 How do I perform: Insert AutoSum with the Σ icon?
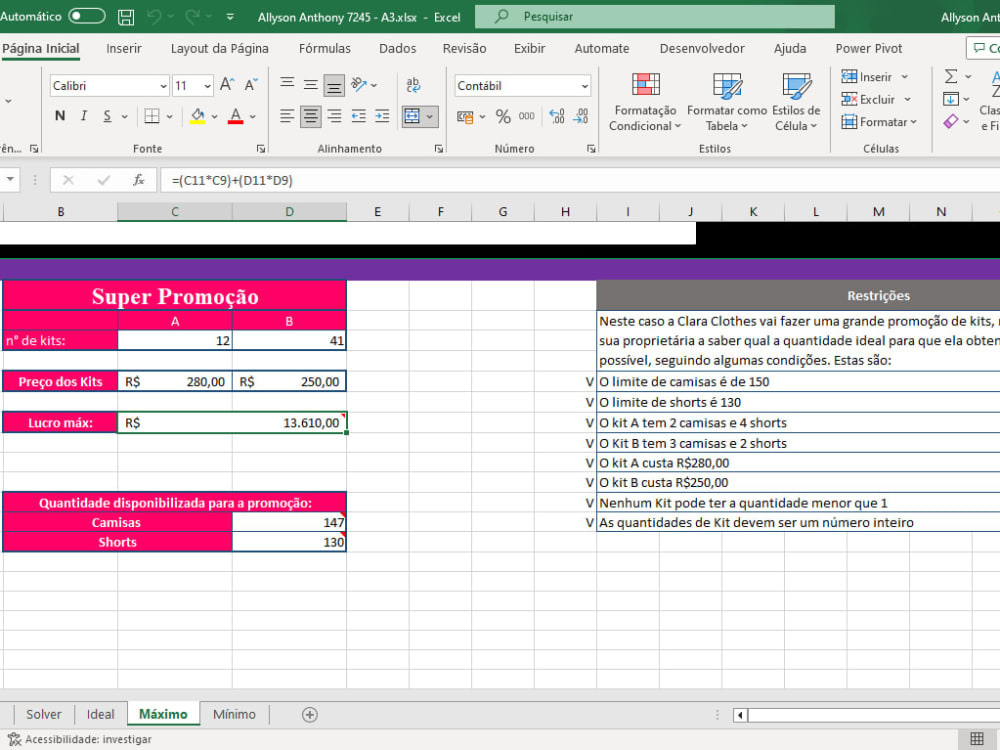[950, 76]
